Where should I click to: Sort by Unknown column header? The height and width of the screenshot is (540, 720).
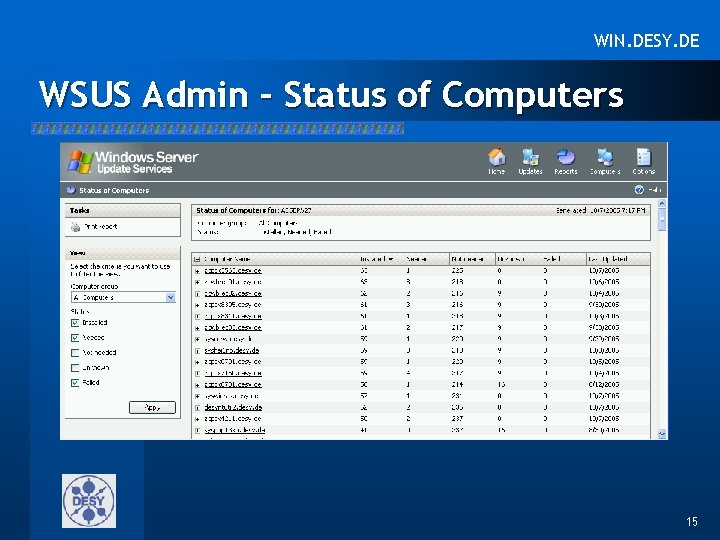pyautogui.click(x=512, y=259)
